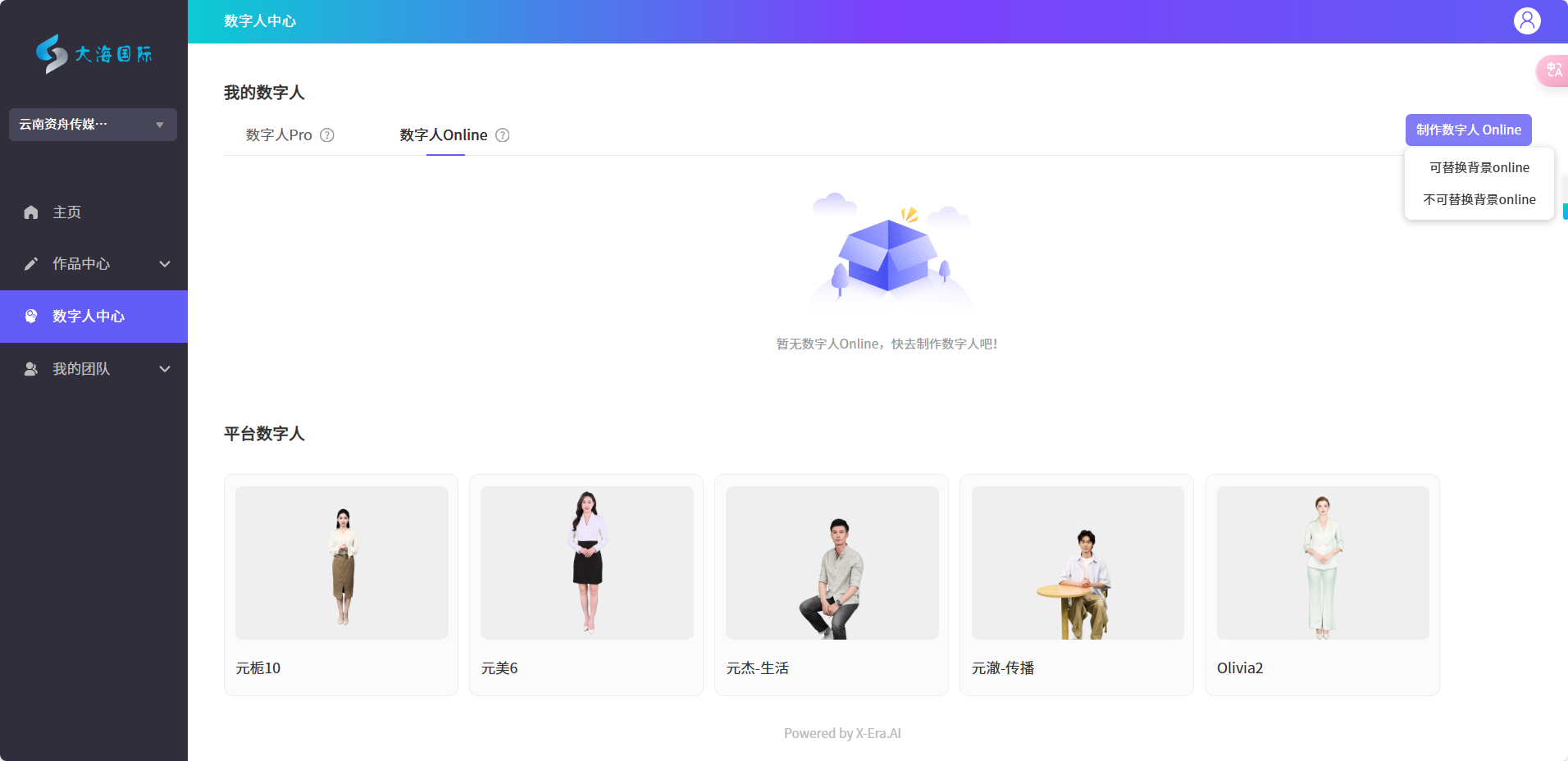The width and height of the screenshot is (1568, 761).
Task: Click the 制作数字人 Online button
Action: click(x=1468, y=130)
